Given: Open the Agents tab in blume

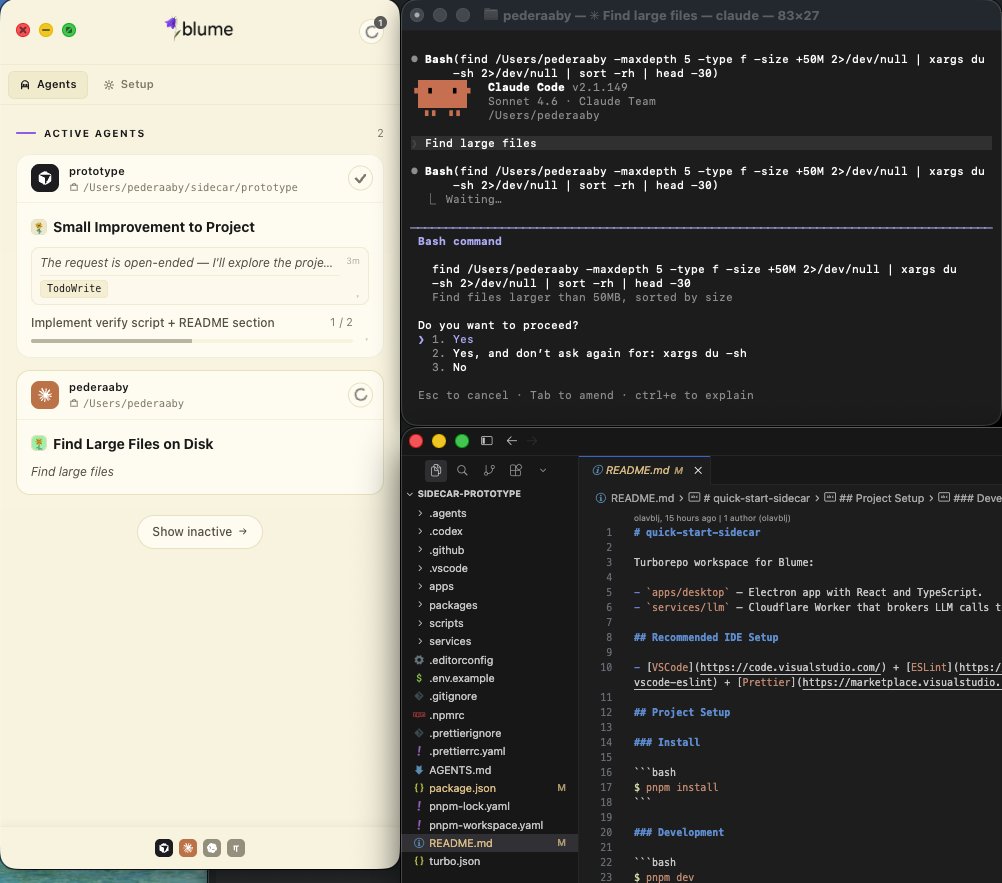Looking at the screenshot, I should tap(48, 84).
